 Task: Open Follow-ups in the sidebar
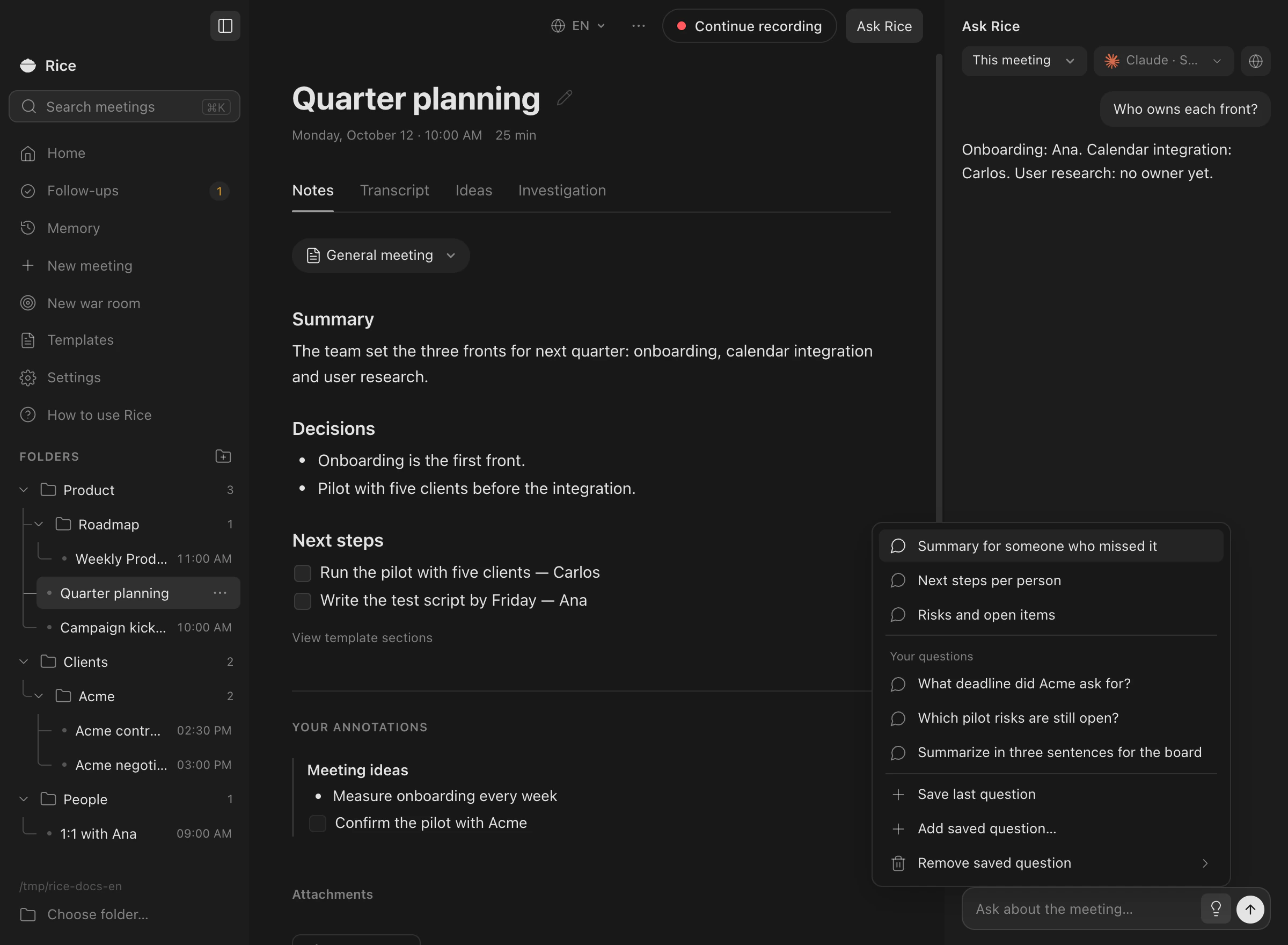click(124, 191)
